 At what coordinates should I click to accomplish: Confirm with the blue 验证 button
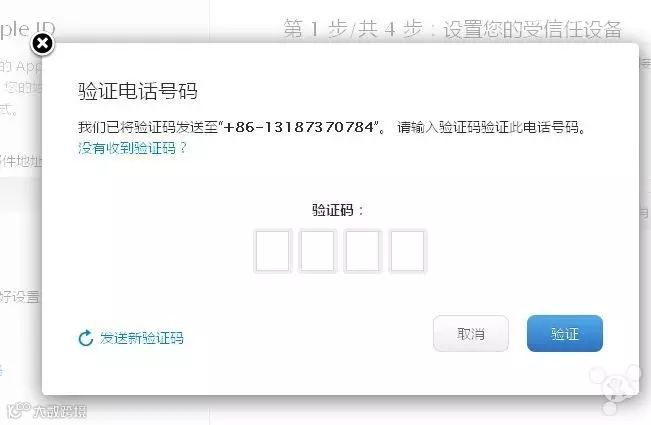[x=565, y=334]
